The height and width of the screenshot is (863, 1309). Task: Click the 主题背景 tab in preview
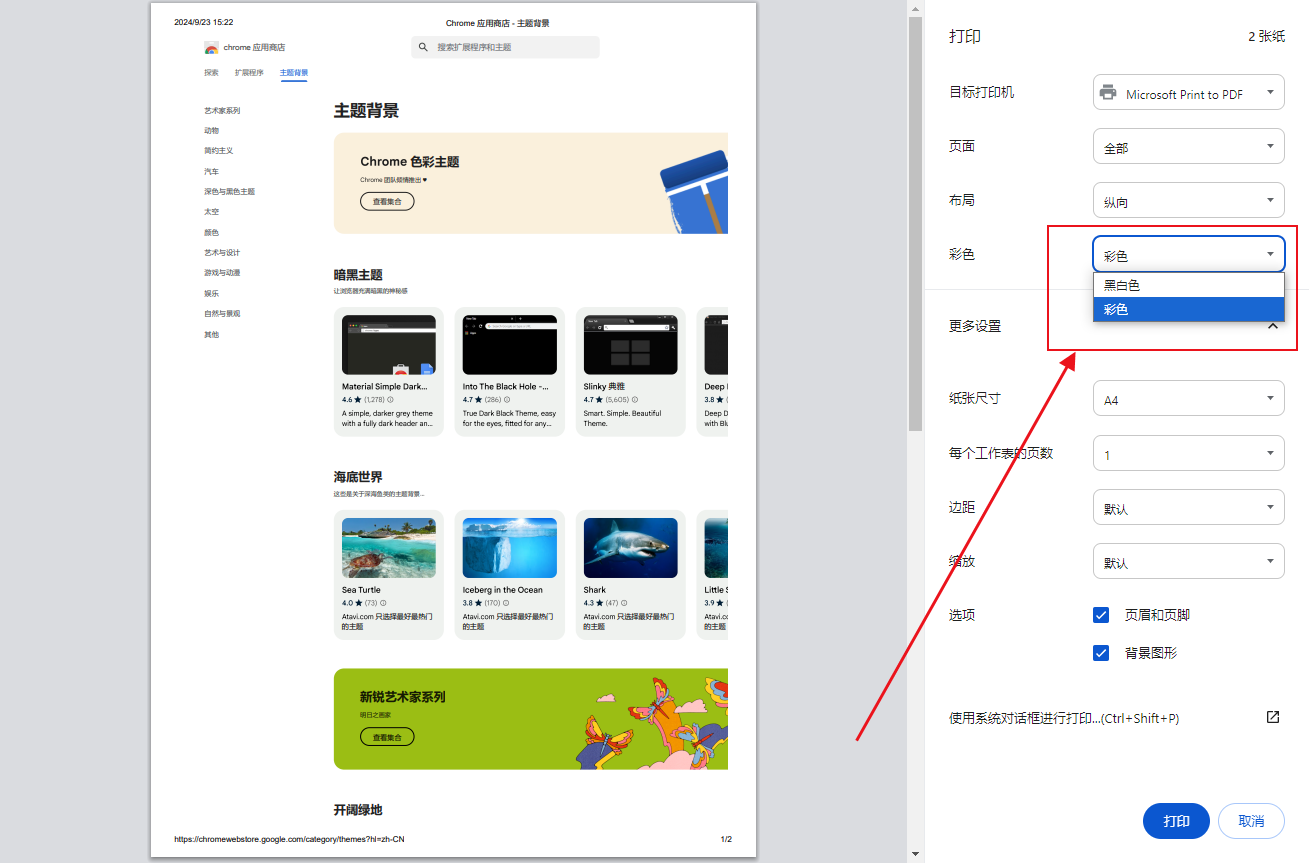[x=294, y=73]
